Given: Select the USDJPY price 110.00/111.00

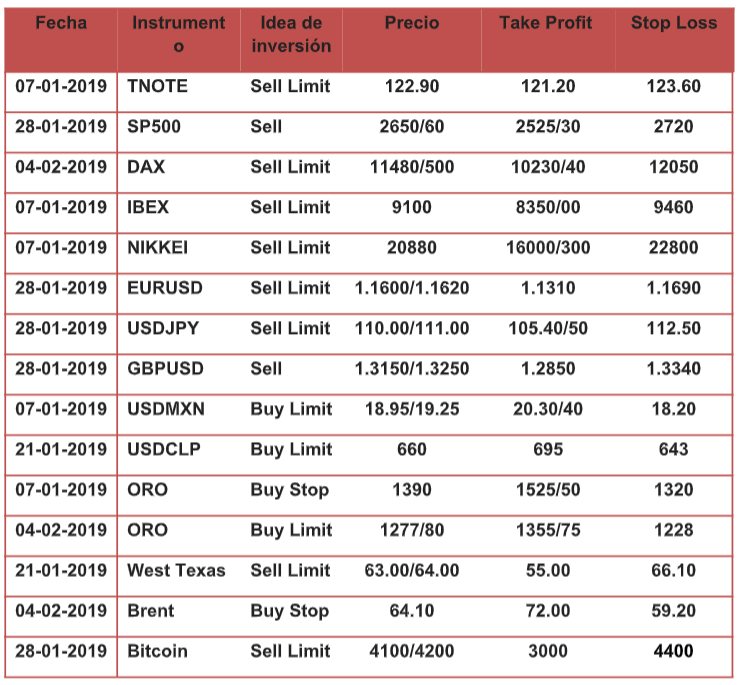Looking at the screenshot, I should click(411, 328).
